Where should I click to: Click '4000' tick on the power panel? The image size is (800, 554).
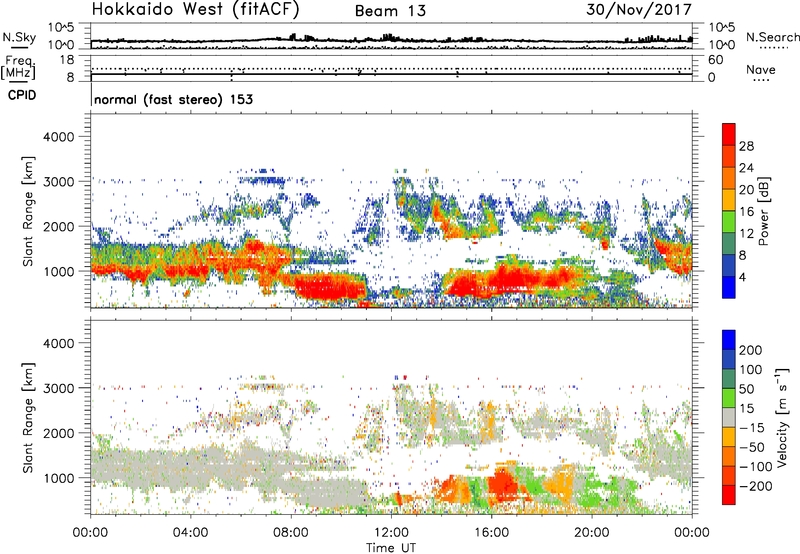tap(59, 137)
